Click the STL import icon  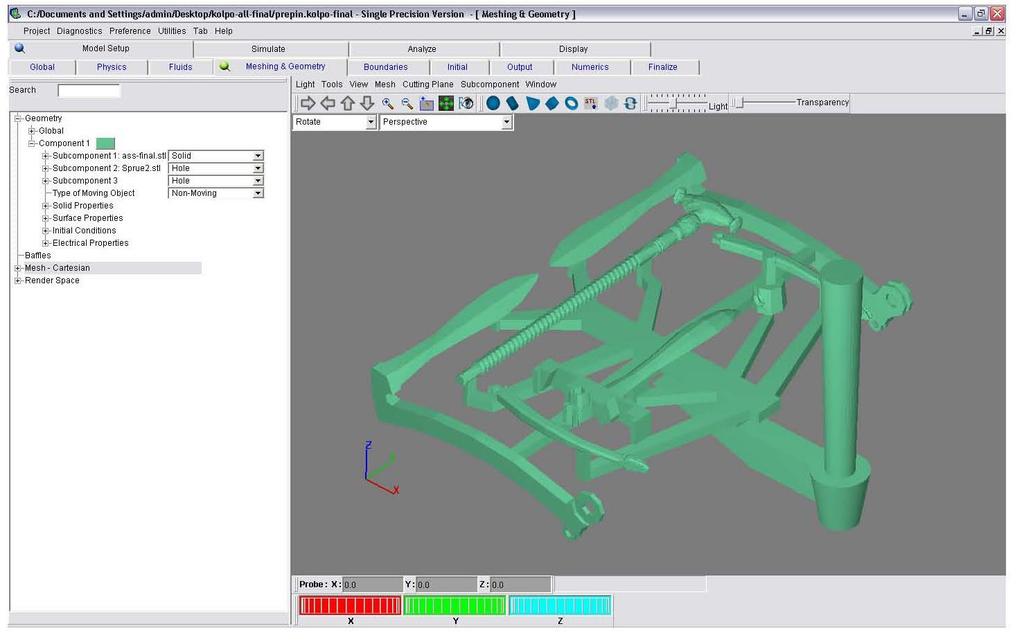(x=591, y=103)
